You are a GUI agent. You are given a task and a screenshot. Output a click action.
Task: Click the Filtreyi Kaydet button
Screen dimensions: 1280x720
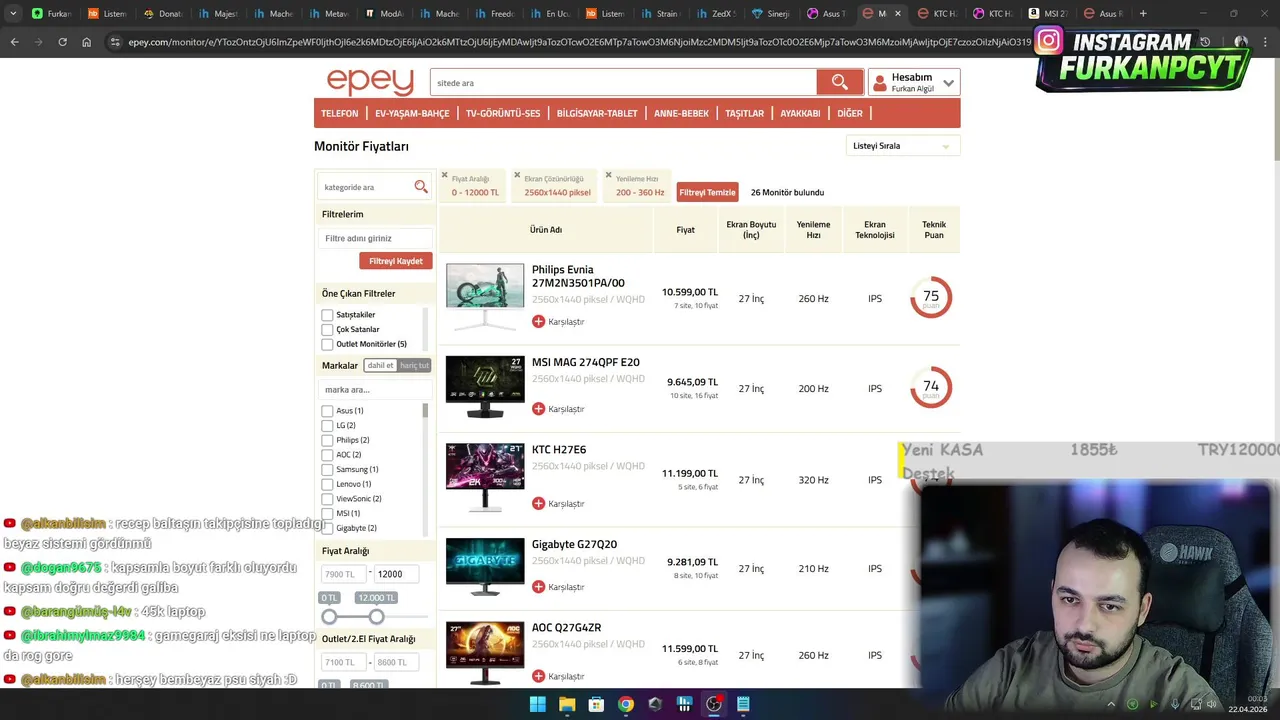tap(396, 261)
